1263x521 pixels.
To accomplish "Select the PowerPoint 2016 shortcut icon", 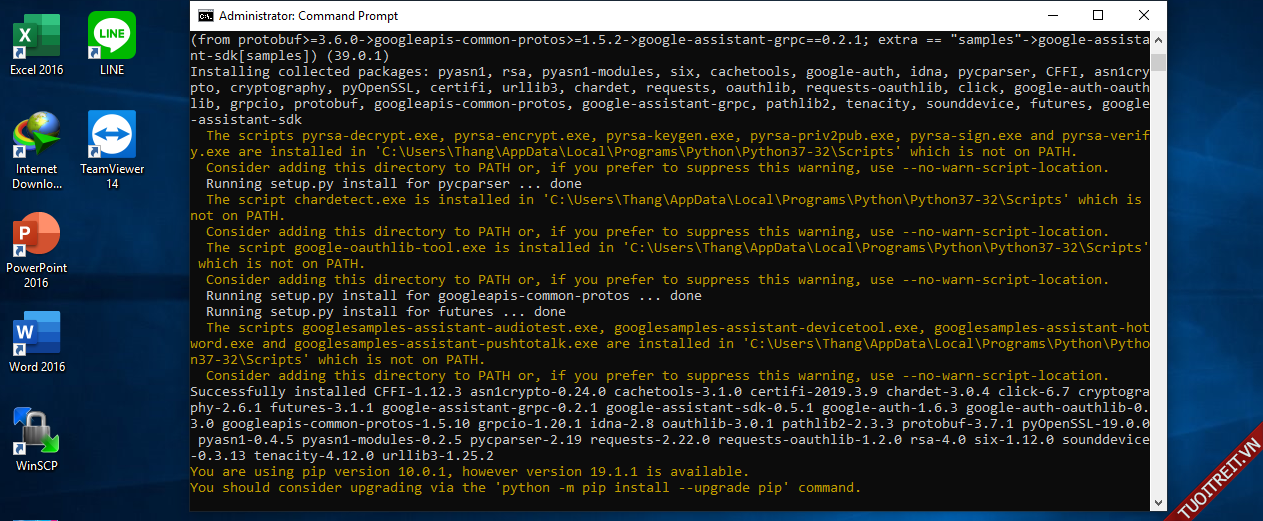I will (37, 236).
